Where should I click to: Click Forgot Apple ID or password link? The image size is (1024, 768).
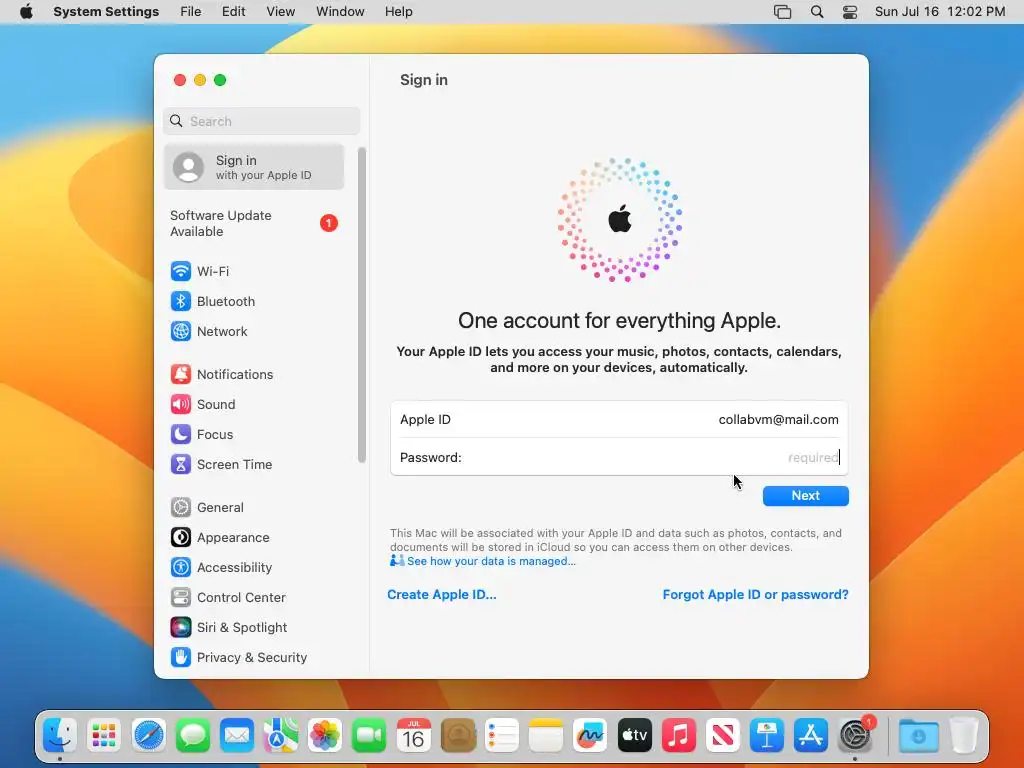click(x=756, y=594)
